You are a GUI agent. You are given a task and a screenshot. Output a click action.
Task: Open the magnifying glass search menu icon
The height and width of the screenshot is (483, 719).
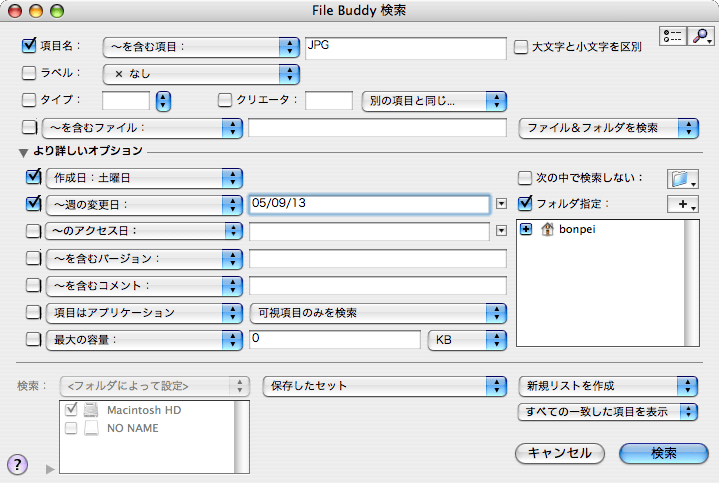tap(701, 36)
